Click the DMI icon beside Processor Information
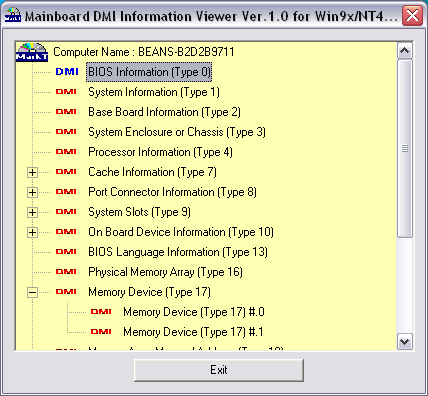428x396 pixels. coord(66,152)
